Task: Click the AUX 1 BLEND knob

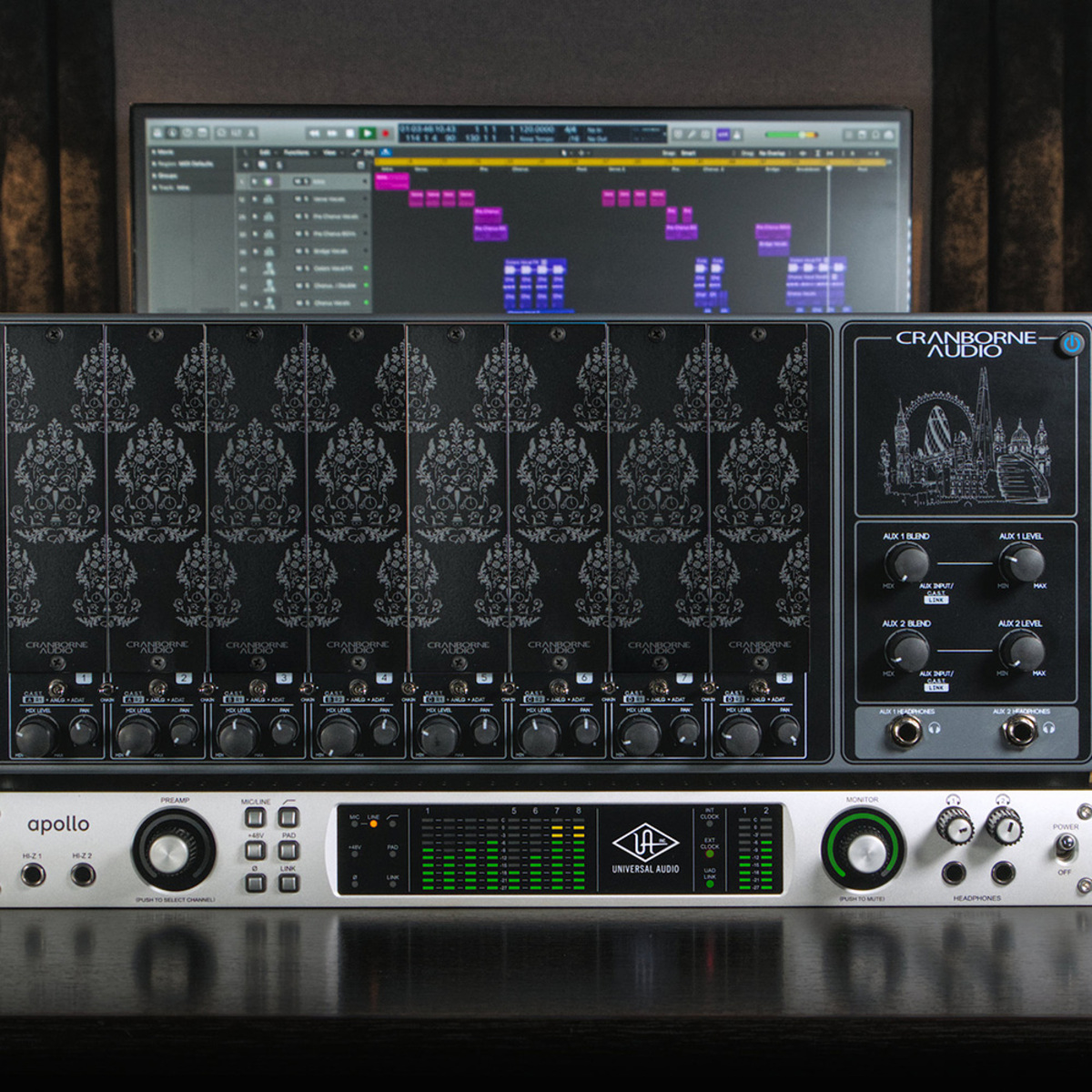Action: pos(906,564)
